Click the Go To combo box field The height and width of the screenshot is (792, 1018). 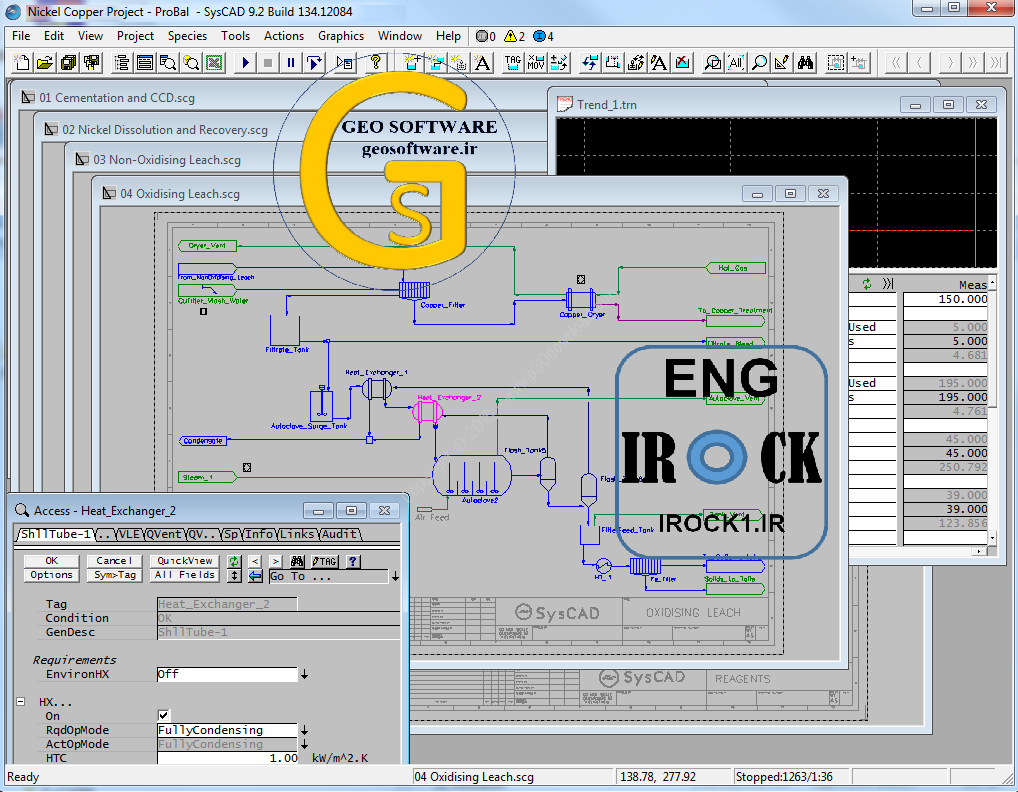tap(329, 576)
